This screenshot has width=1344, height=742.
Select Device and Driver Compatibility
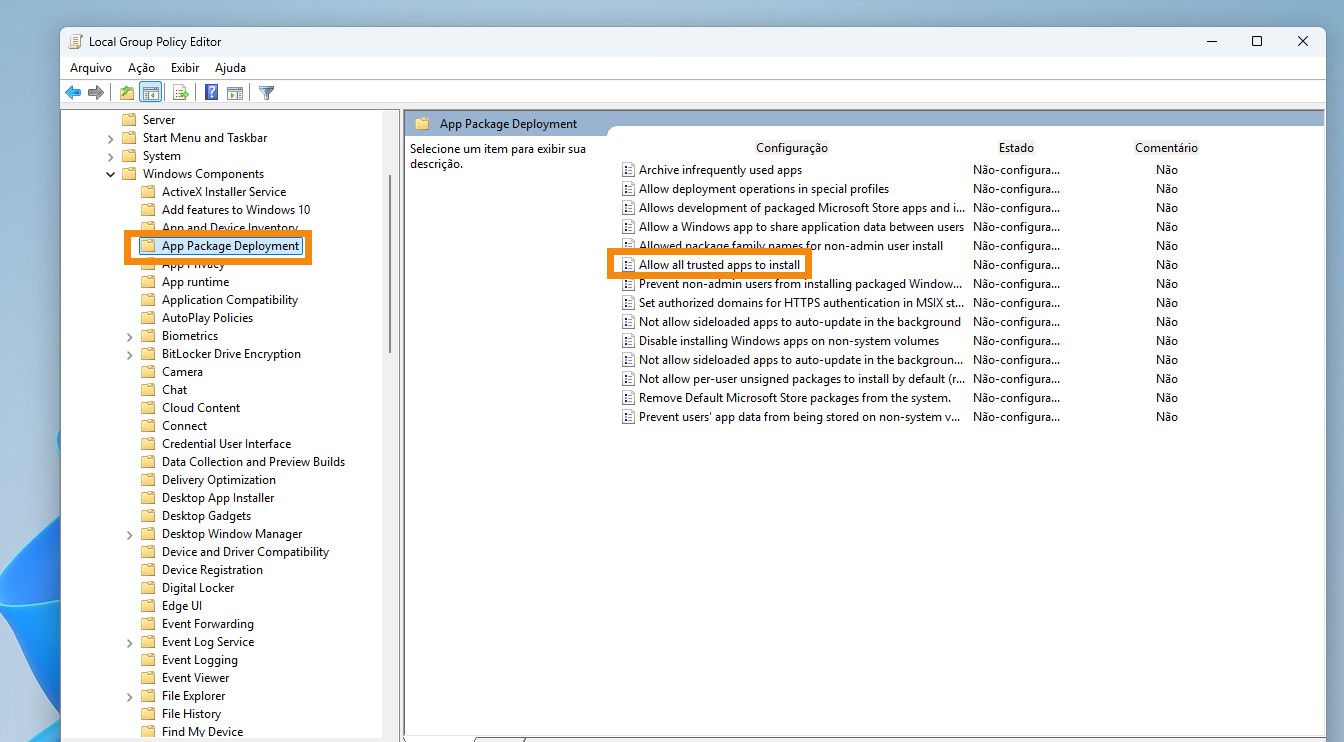pos(246,552)
